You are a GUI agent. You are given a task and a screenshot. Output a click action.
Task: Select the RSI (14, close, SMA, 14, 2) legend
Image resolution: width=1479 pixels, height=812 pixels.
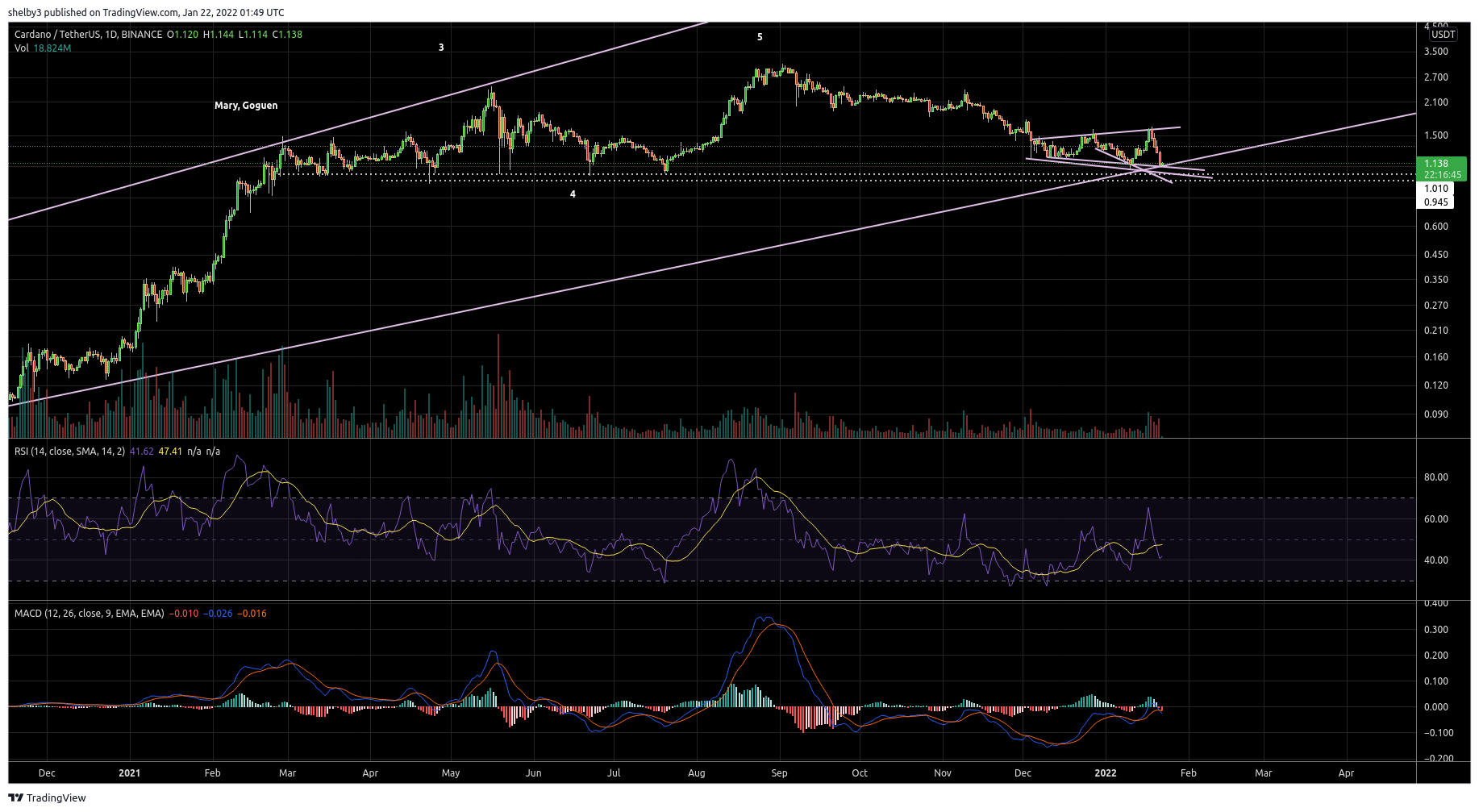pyautogui.click(x=69, y=452)
